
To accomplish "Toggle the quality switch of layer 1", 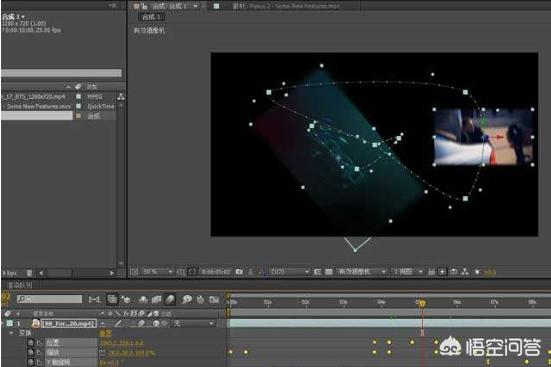I will [x=118, y=323].
